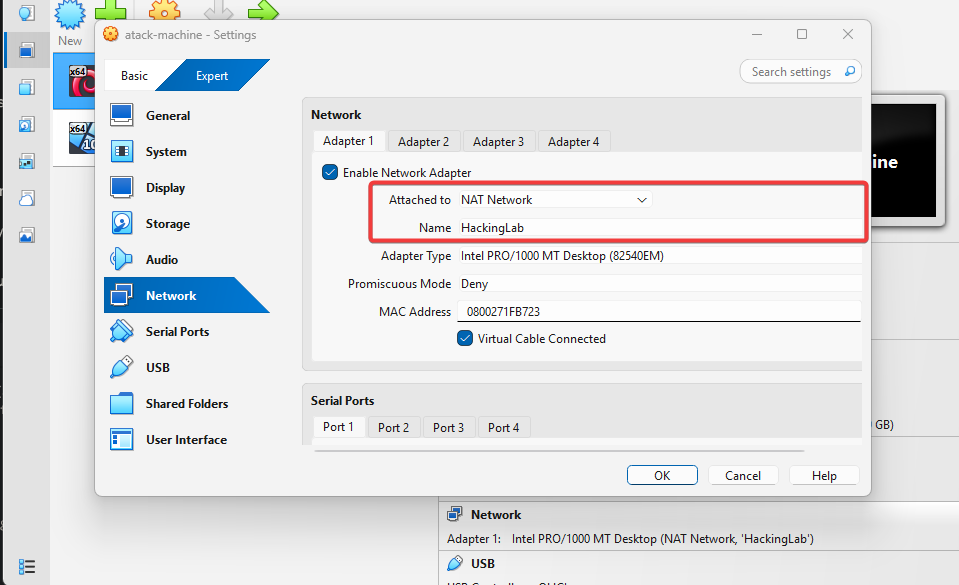Open the Resources monitor tool in sidebar
This screenshot has height=585, width=959.
click(x=26, y=236)
